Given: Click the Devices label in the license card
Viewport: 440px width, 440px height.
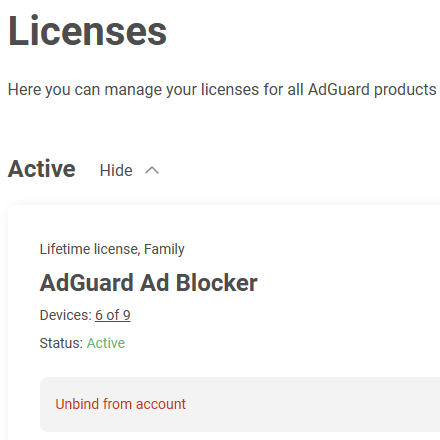Looking at the screenshot, I should point(65,315).
